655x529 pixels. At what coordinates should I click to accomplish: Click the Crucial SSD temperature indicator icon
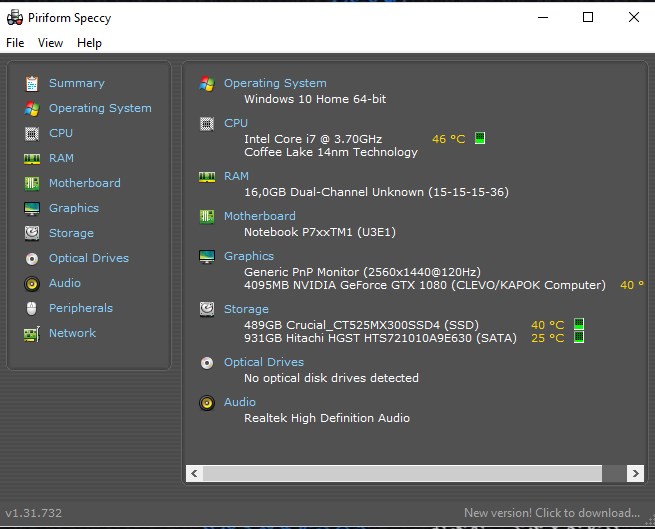578,325
